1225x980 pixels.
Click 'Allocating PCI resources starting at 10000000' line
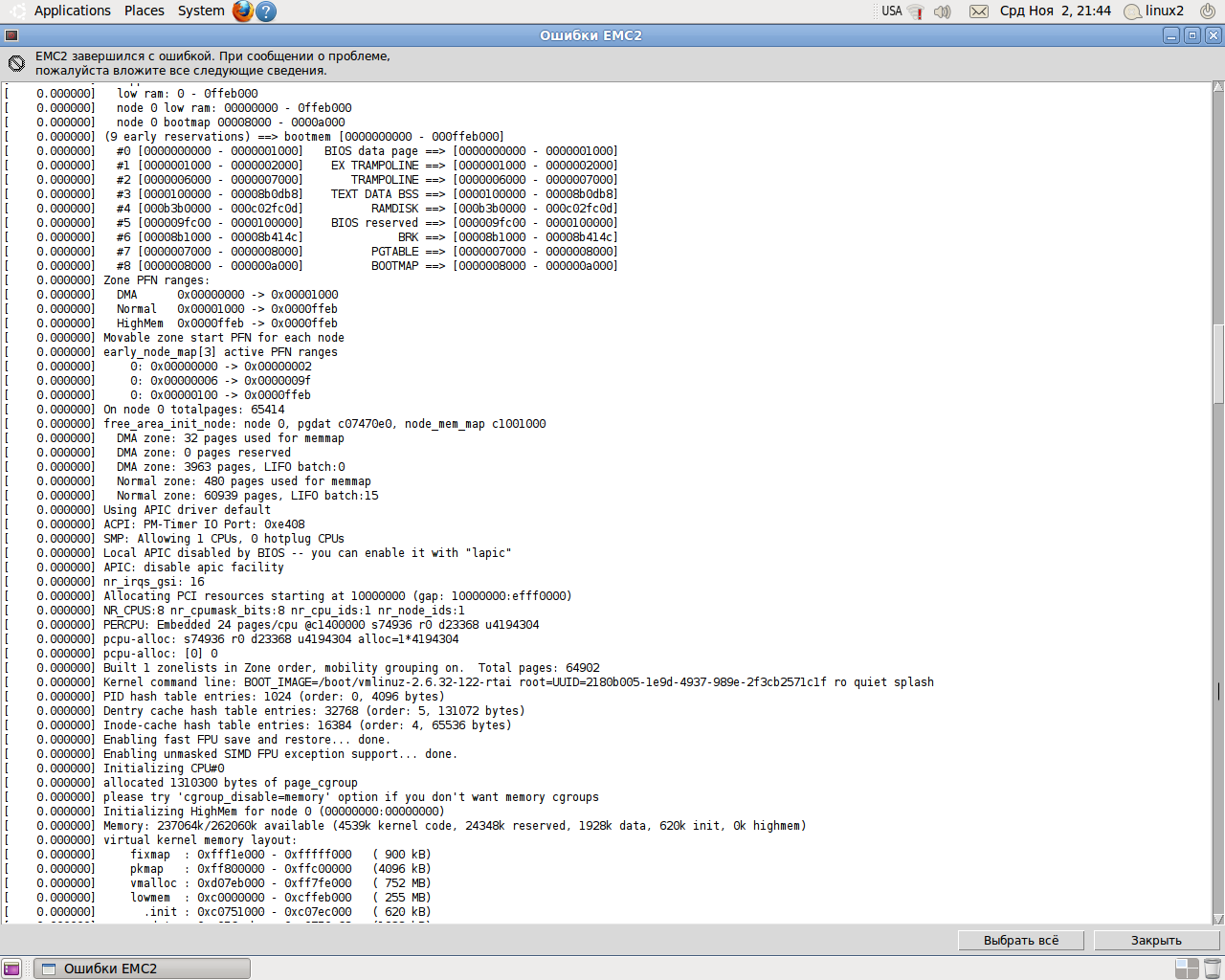338,596
